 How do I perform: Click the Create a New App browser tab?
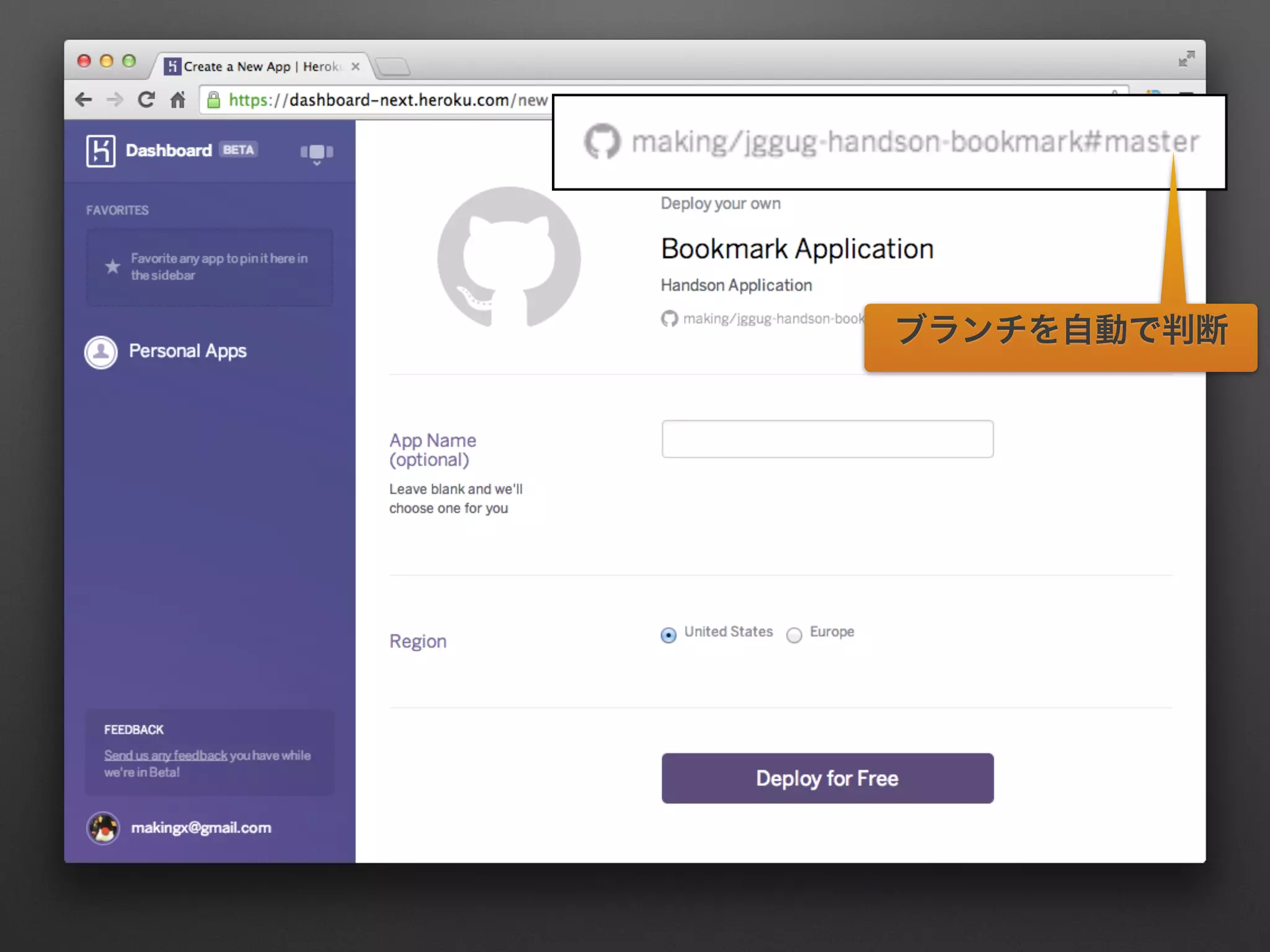(262, 66)
